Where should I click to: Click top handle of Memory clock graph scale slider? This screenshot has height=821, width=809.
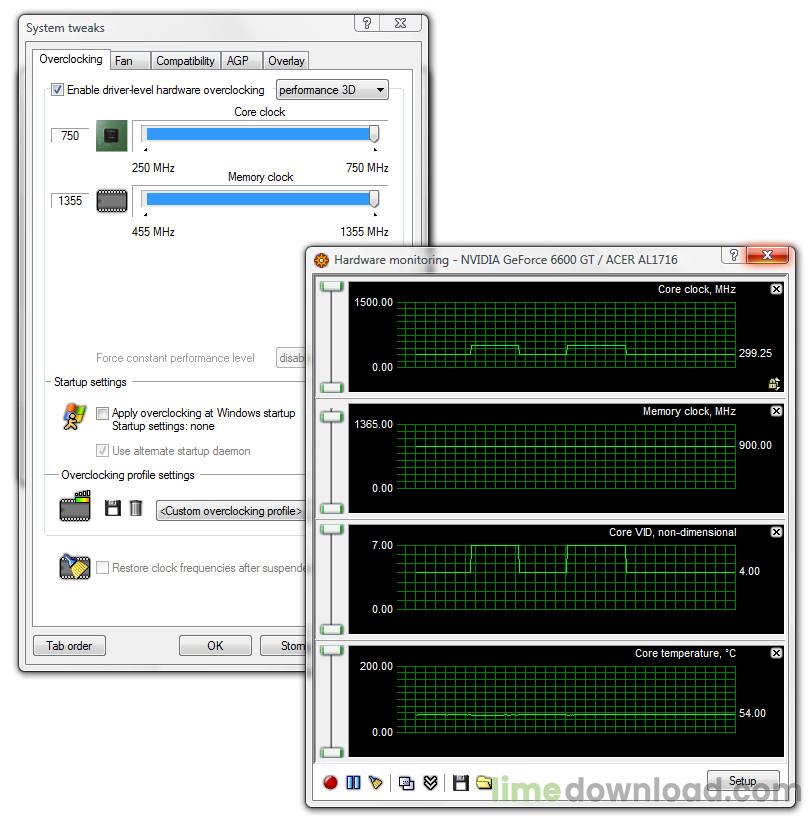coord(331,416)
